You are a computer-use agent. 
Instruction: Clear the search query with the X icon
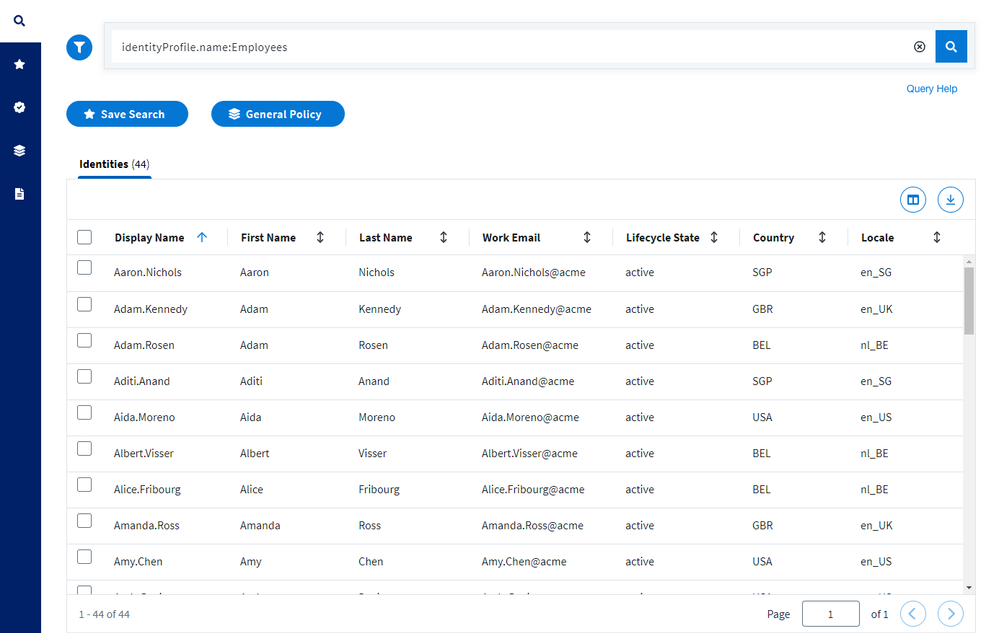(x=919, y=47)
